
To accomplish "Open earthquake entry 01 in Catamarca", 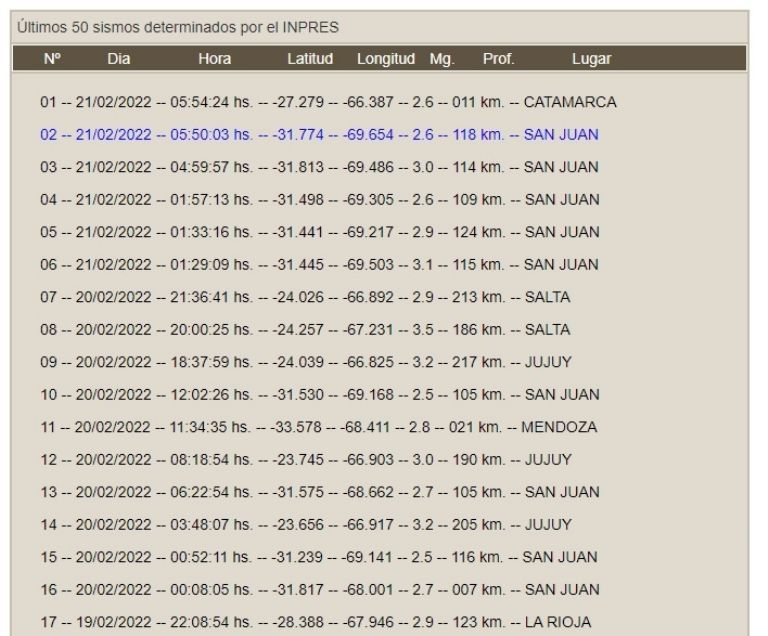I will (x=328, y=102).
